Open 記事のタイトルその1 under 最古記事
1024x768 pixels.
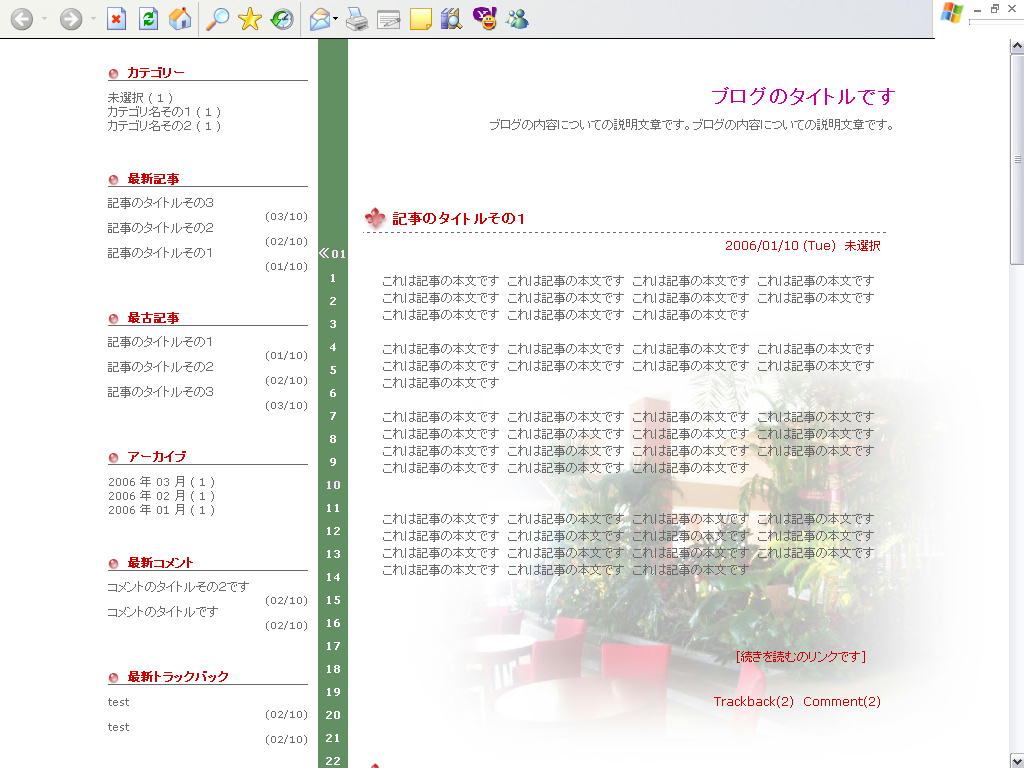160,342
